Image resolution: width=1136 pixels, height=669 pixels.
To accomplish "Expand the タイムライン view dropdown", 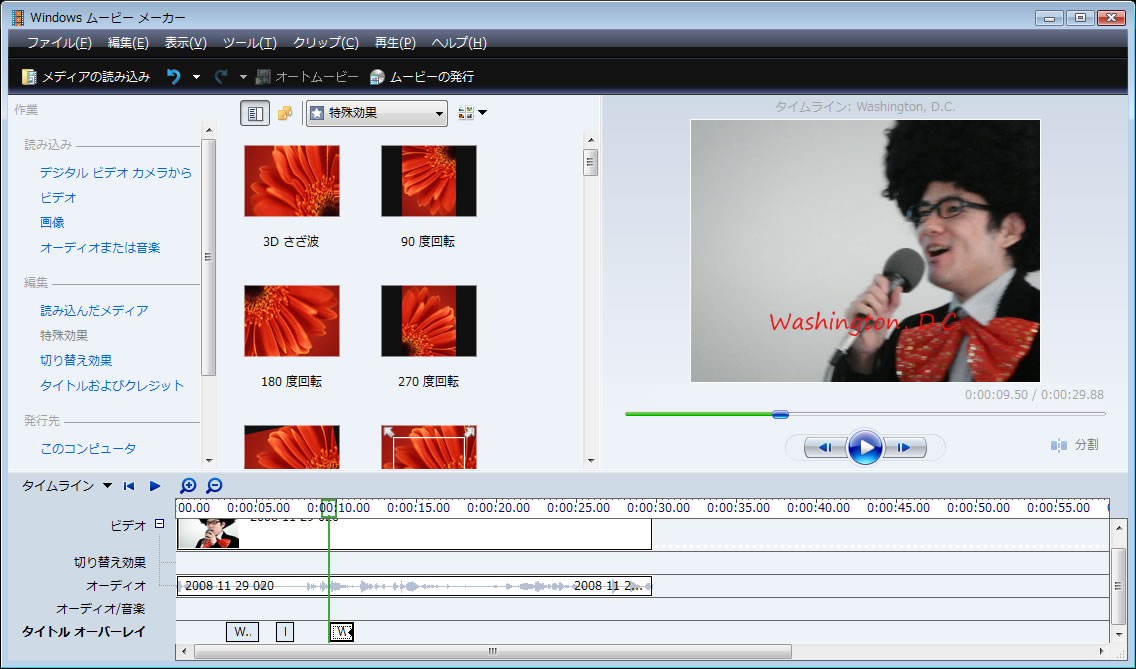I will point(107,486).
